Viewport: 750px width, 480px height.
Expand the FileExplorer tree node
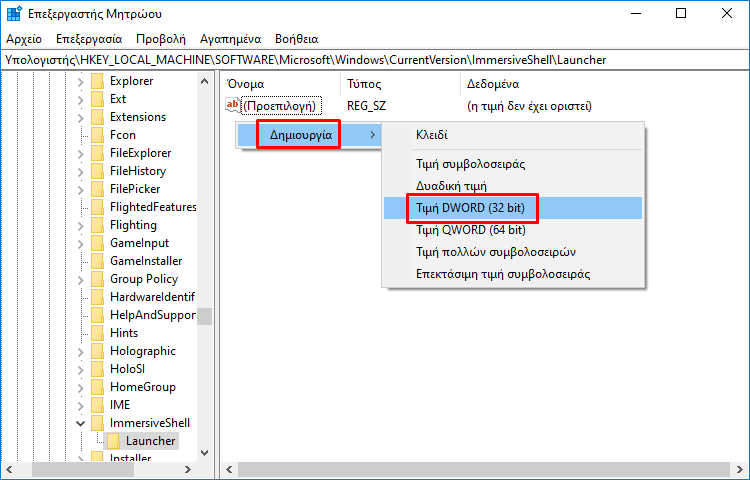[x=80, y=154]
